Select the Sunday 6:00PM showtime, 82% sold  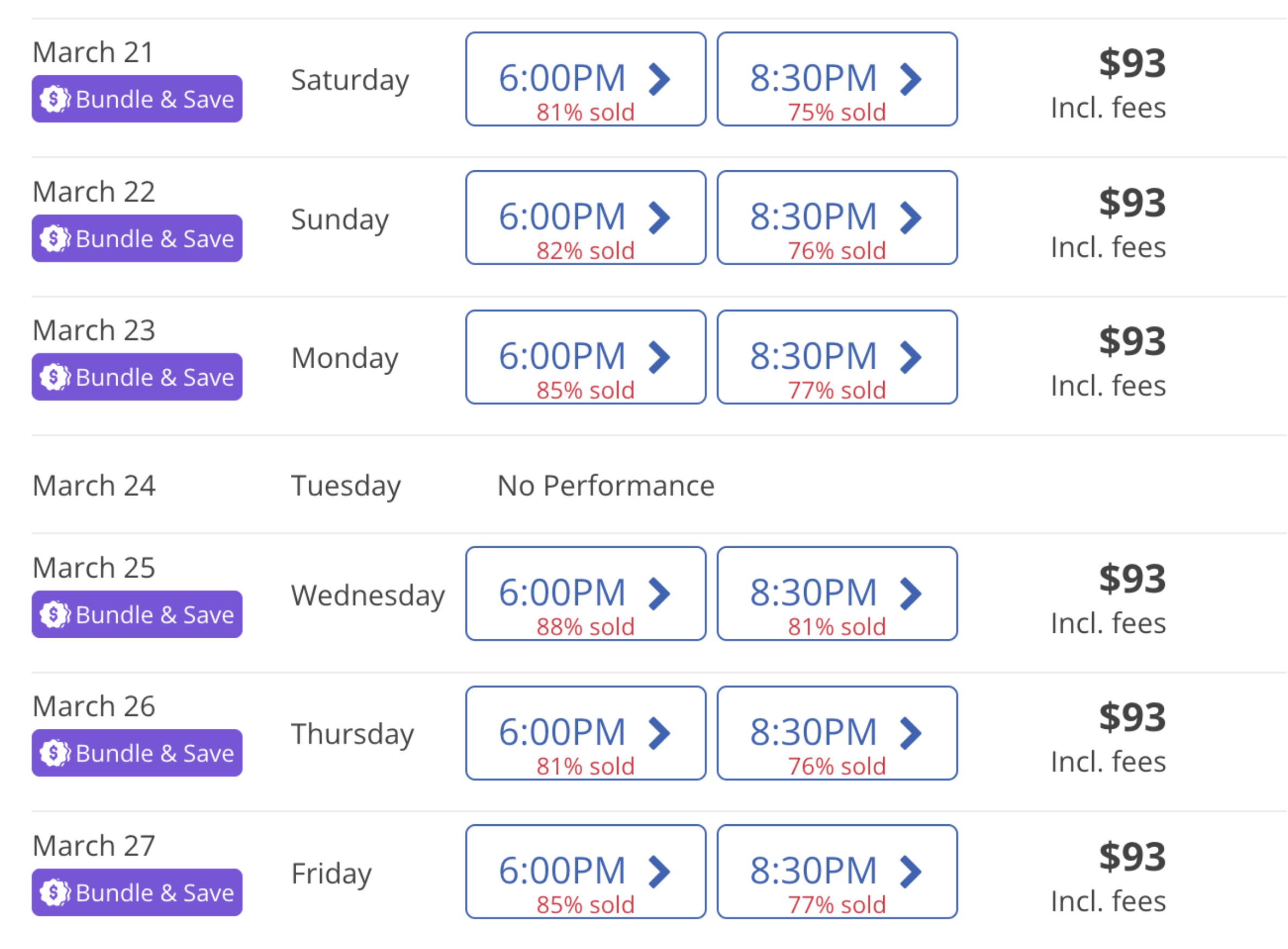click(x=585, y=217)
